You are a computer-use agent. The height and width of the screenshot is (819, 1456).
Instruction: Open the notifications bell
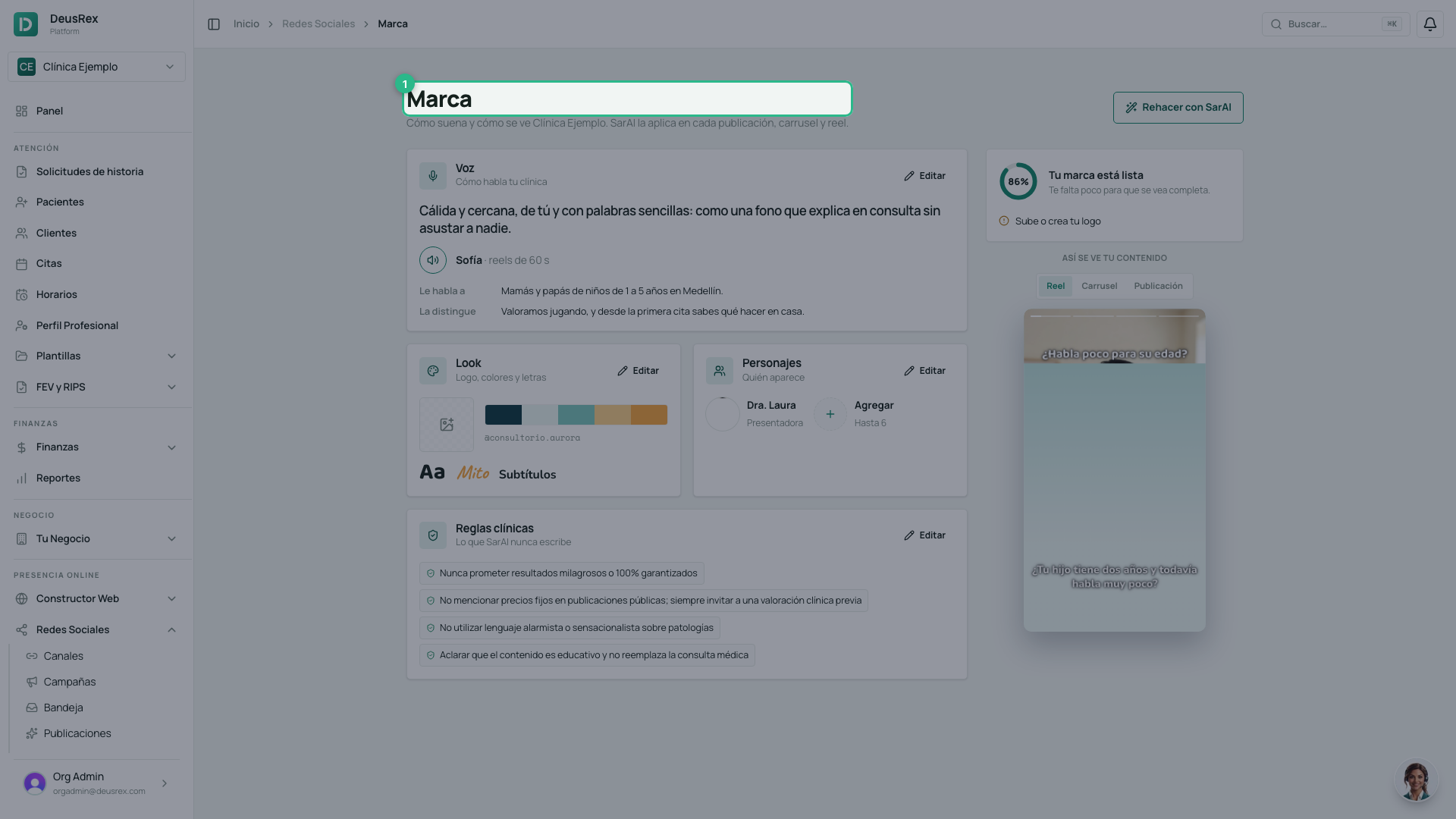click(1429, 24)
